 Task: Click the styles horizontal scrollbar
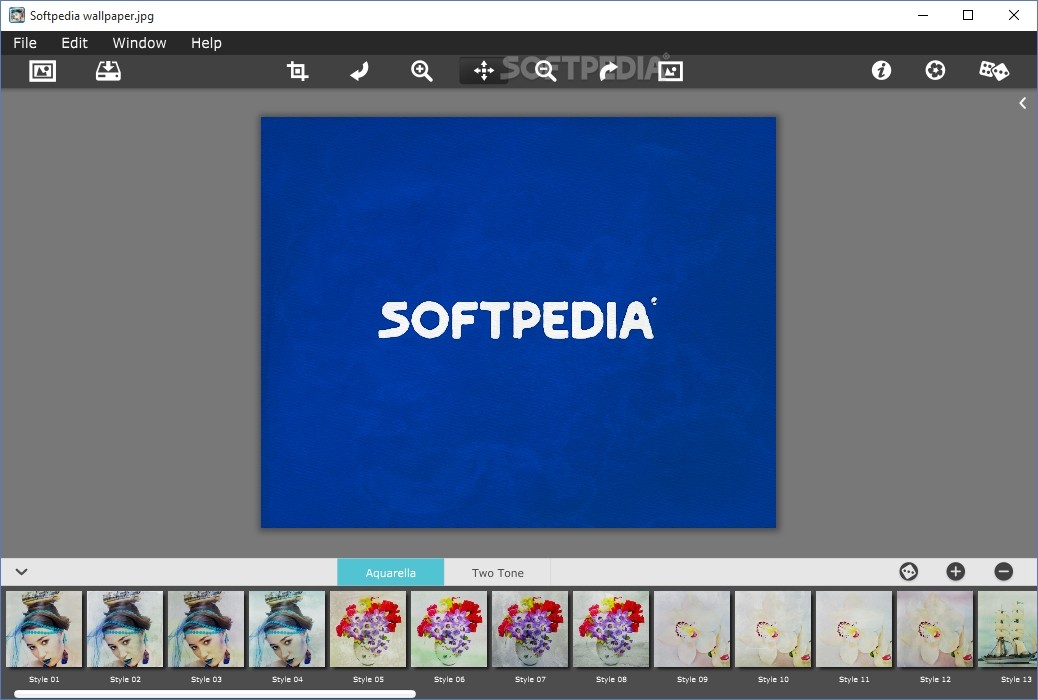click(215, 694)
